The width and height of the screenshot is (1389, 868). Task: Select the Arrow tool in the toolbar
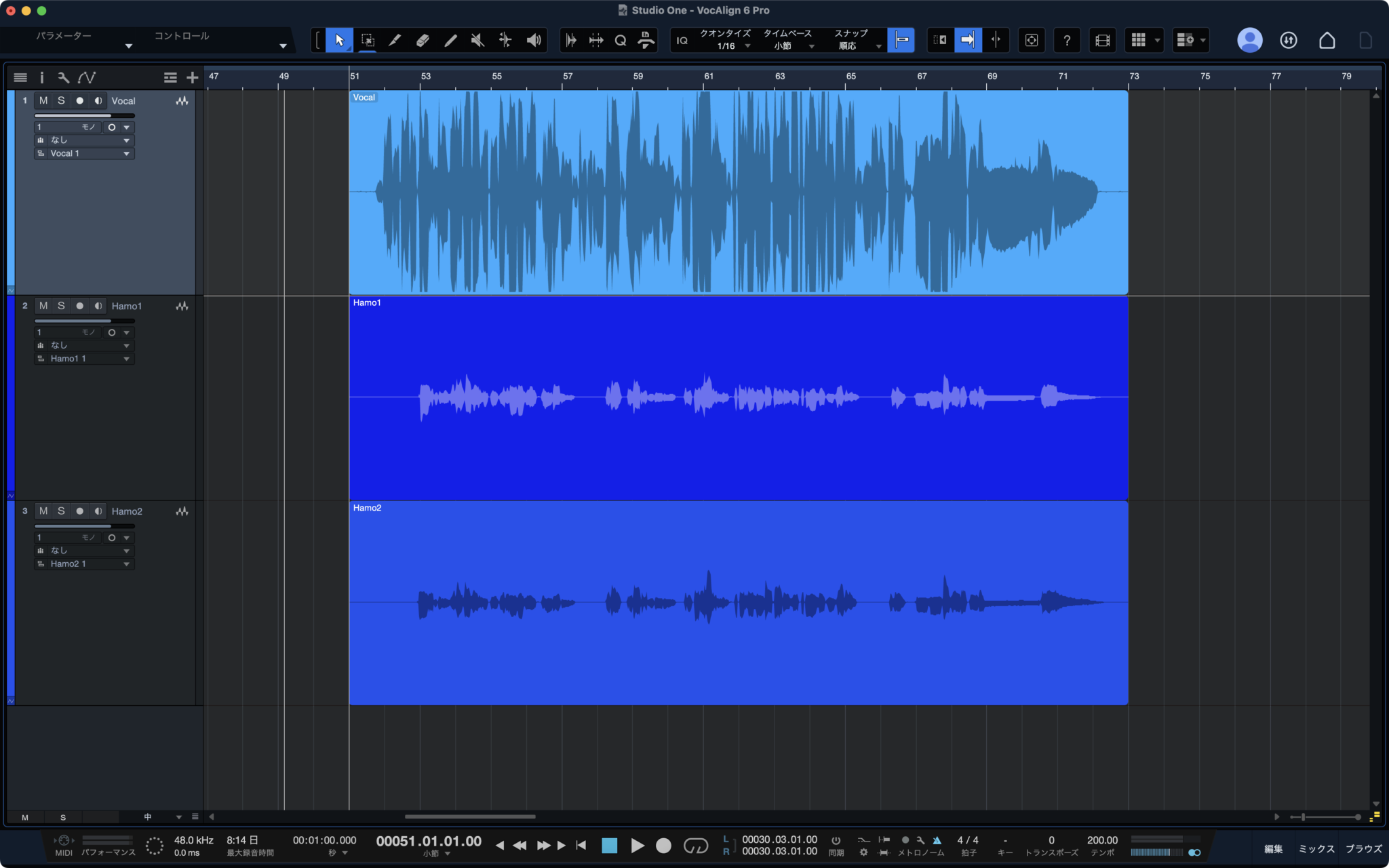339,39
